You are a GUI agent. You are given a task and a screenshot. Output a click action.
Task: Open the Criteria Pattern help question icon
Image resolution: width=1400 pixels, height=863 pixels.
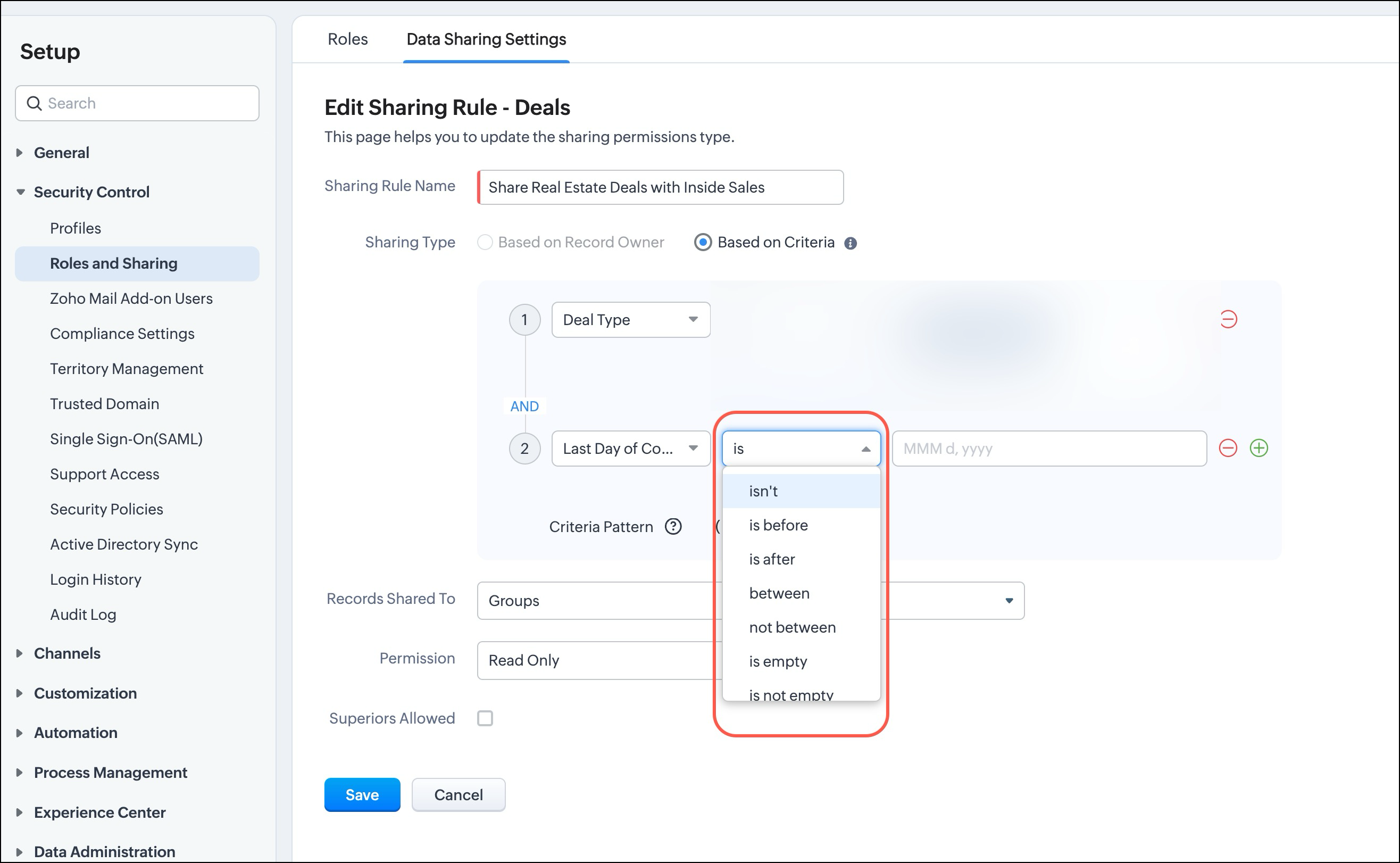point(673,526)
